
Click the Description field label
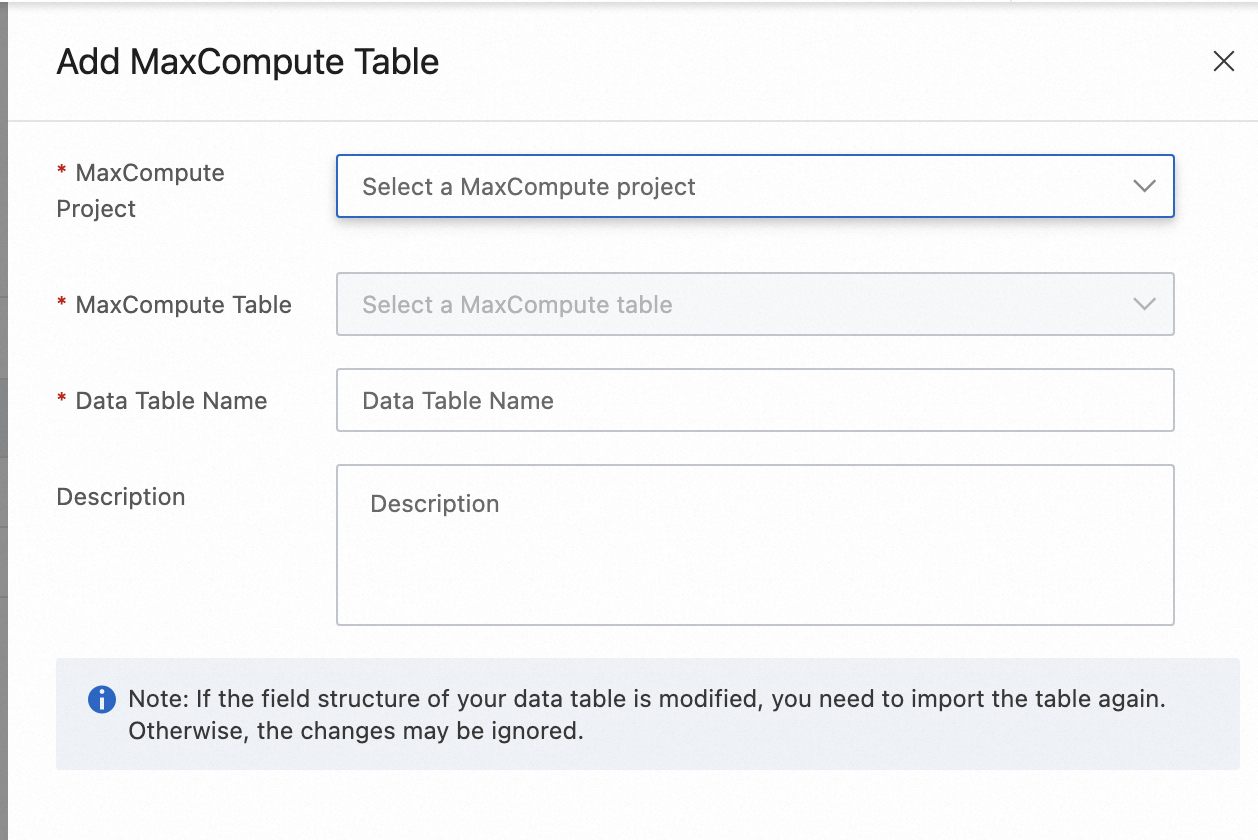pos(121,497)
